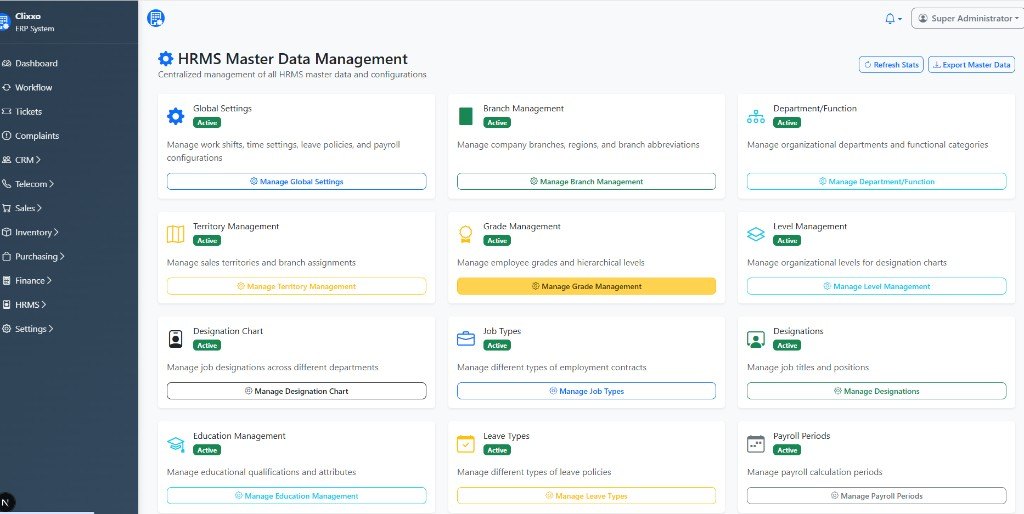Click the Active badge on Global Settings

207,123
